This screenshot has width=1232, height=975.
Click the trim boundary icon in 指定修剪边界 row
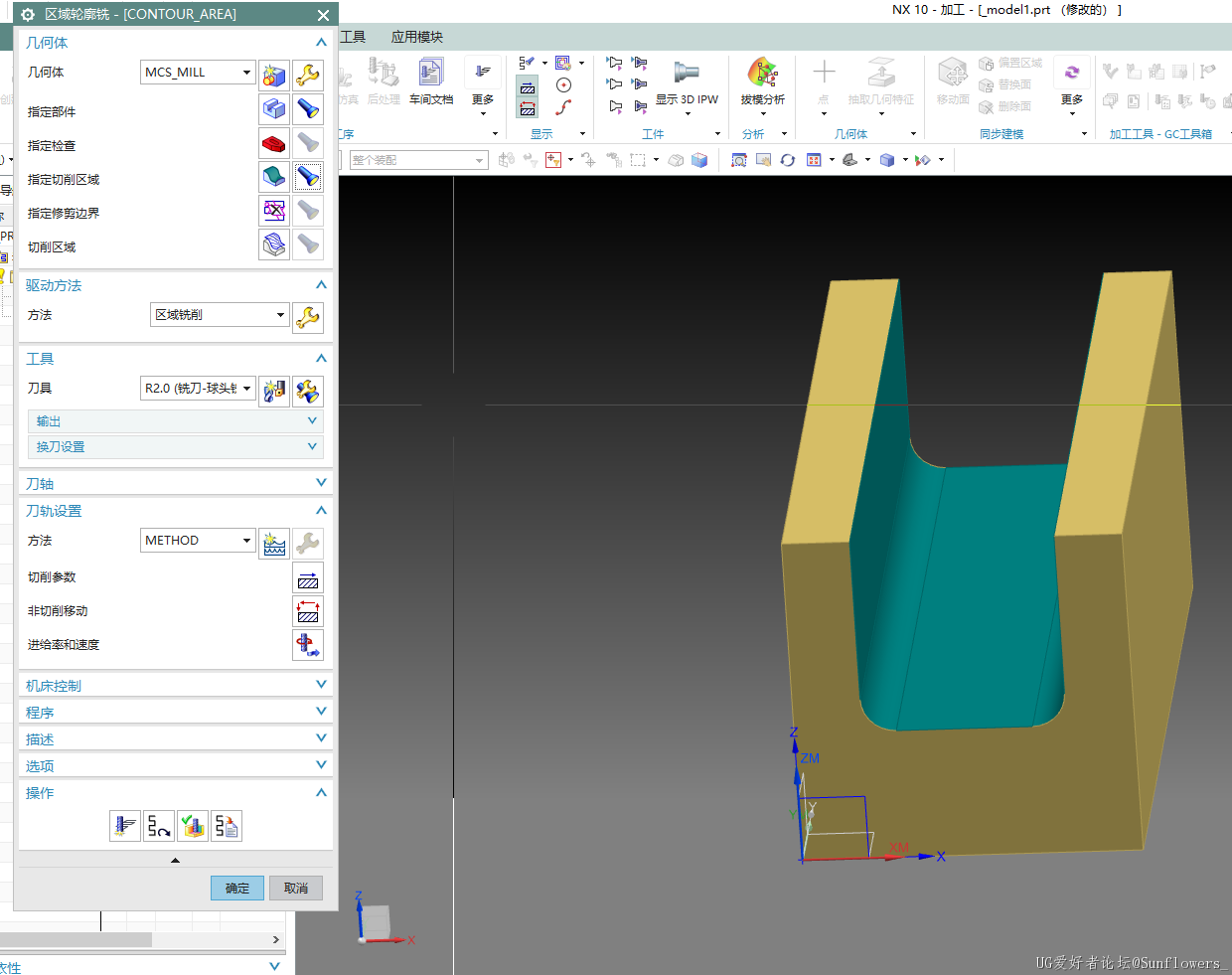click(x=274, y=211)
